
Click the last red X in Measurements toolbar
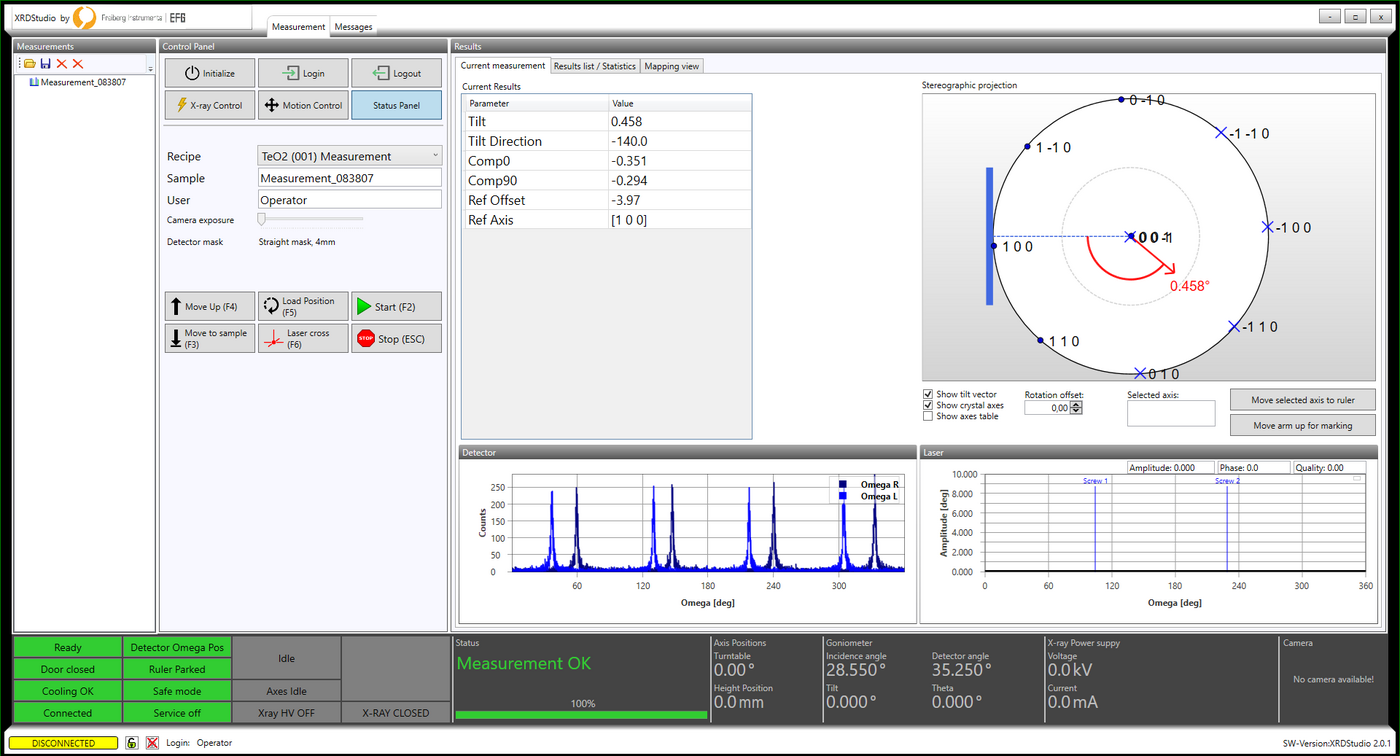78,63
